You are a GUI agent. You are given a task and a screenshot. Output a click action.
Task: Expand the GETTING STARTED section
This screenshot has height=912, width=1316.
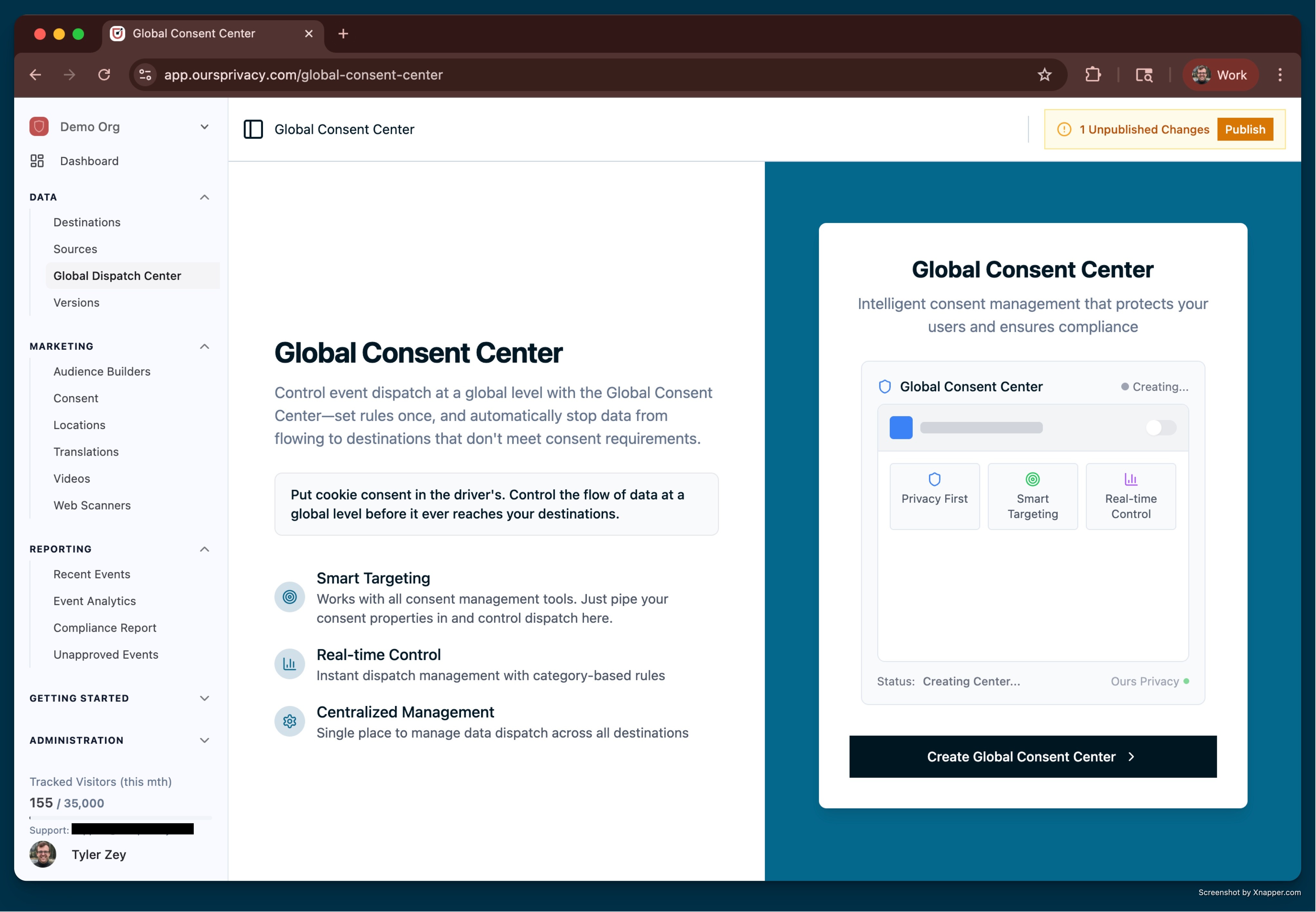(x=204, y=698)
